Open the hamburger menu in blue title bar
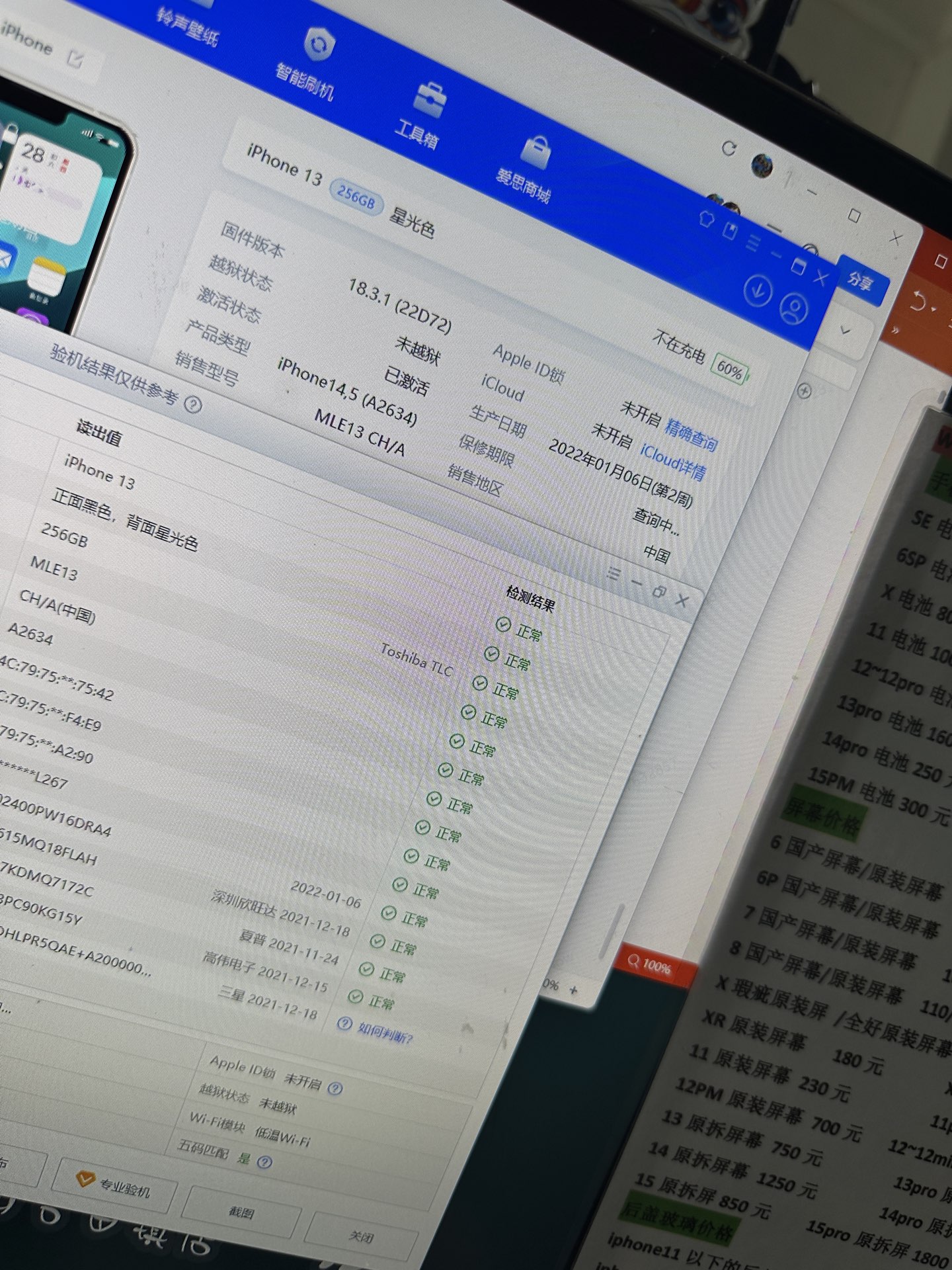Image resolution: width=952 pixels, height=1270 pixels. [x=752, y=243]
